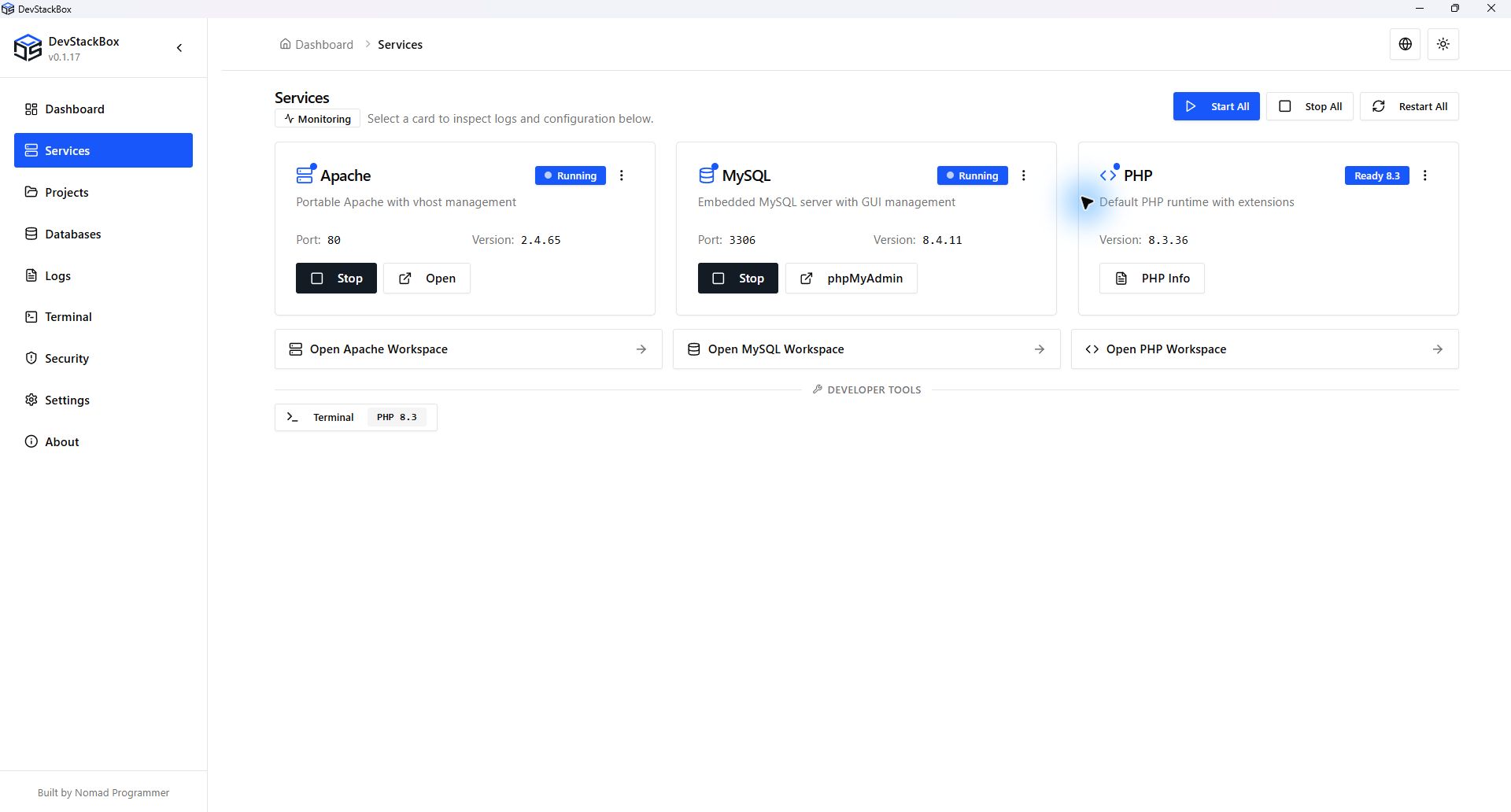Launch phpMyAdmin from MySQL card
This screenshot has width=1511, height=812.
pos(852,279)
